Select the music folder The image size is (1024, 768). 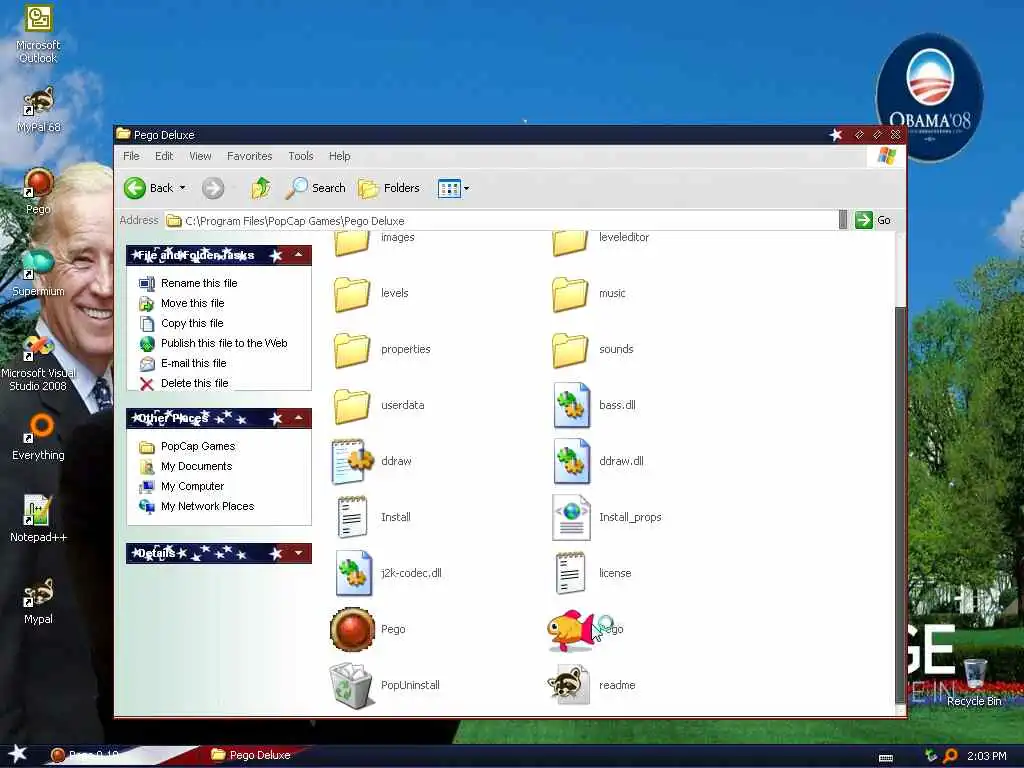point(588,294)
